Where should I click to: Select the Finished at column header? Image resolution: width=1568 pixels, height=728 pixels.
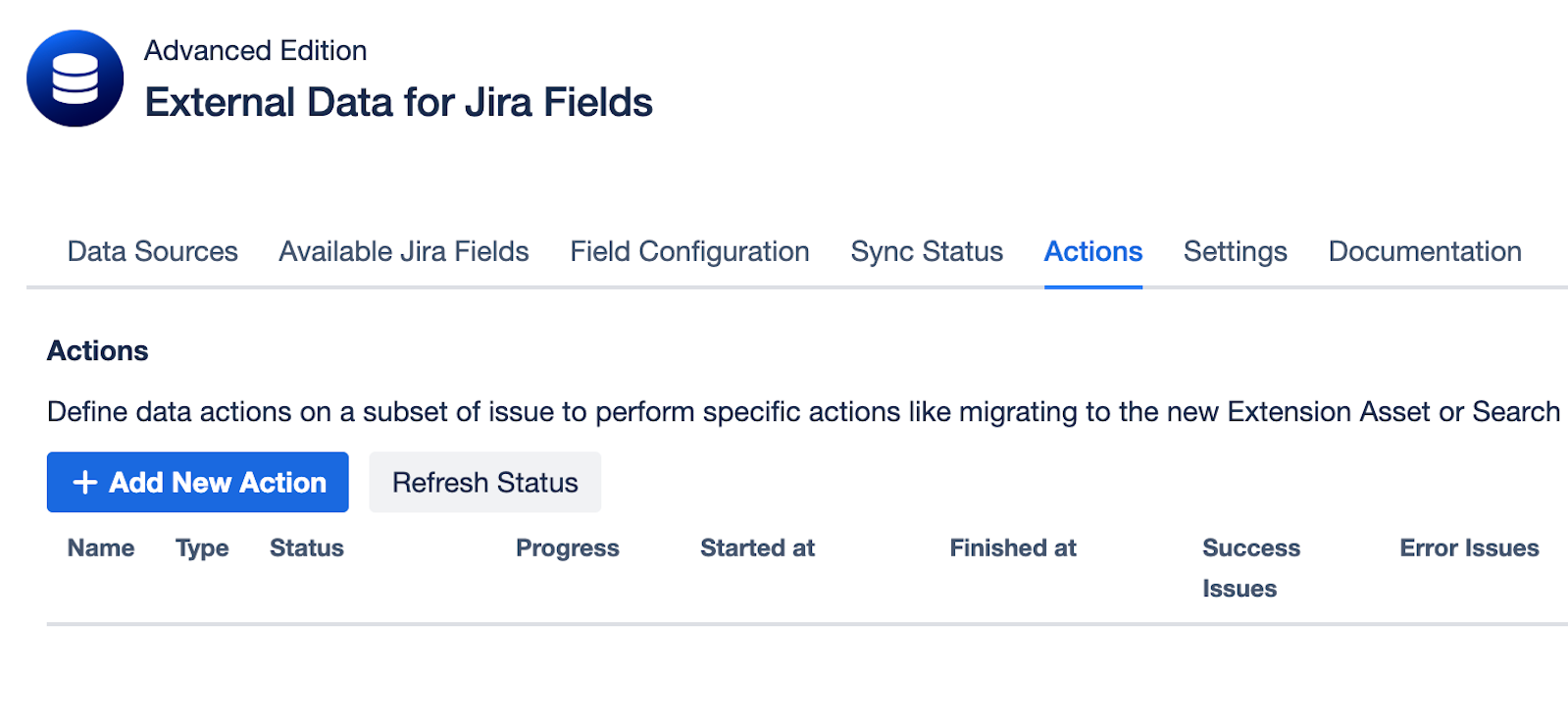pos(1012,547)
